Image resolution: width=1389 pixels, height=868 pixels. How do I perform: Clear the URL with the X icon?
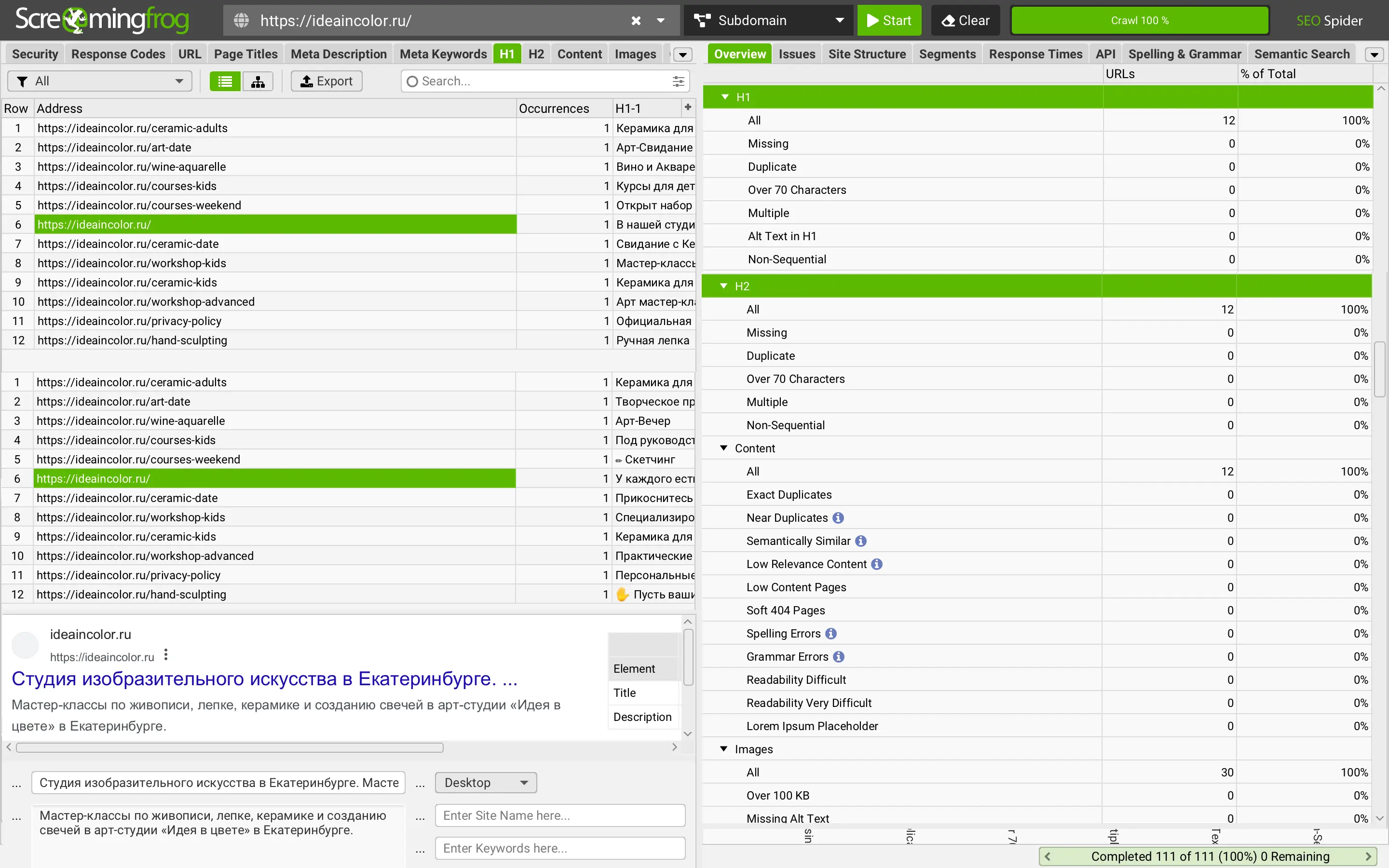[x=635, y=21]
